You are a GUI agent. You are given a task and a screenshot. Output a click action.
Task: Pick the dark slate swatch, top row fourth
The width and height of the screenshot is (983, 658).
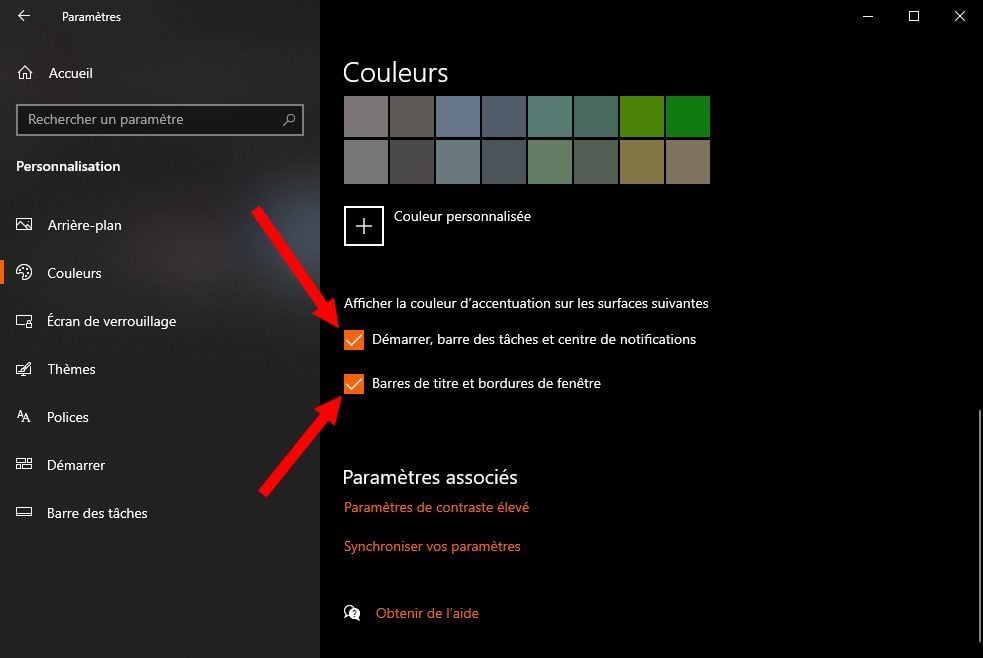coord(504,117)
